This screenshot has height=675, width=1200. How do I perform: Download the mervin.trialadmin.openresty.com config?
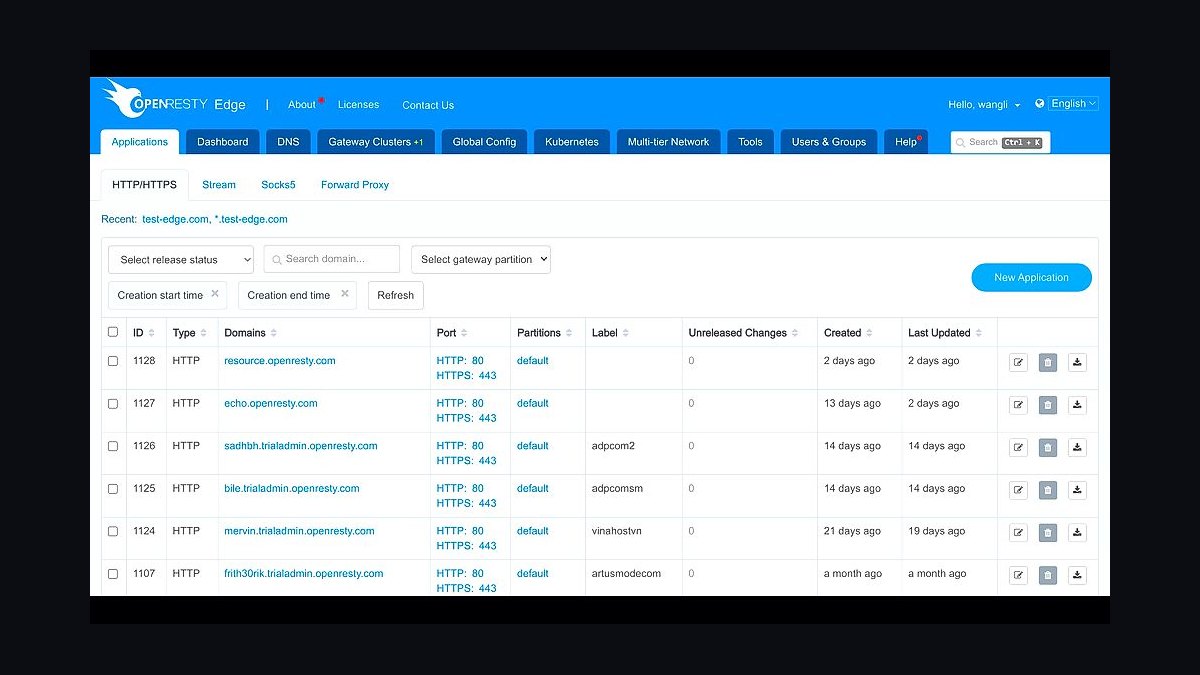[1077, 532]
